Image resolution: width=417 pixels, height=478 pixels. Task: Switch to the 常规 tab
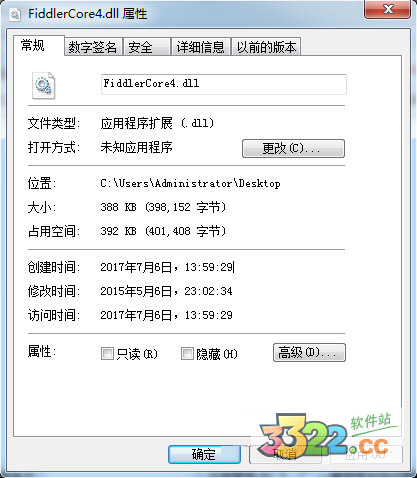[33, 46]
